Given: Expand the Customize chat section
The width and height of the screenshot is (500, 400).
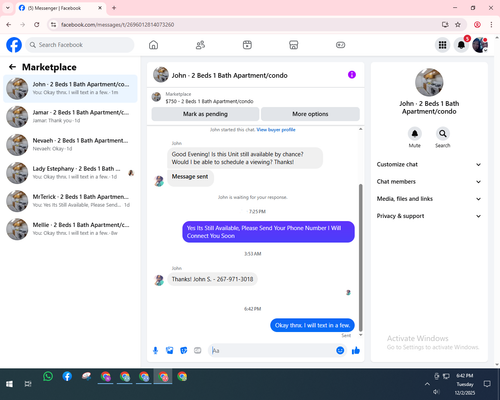Looking at the screenshot, I should [429, 164].
